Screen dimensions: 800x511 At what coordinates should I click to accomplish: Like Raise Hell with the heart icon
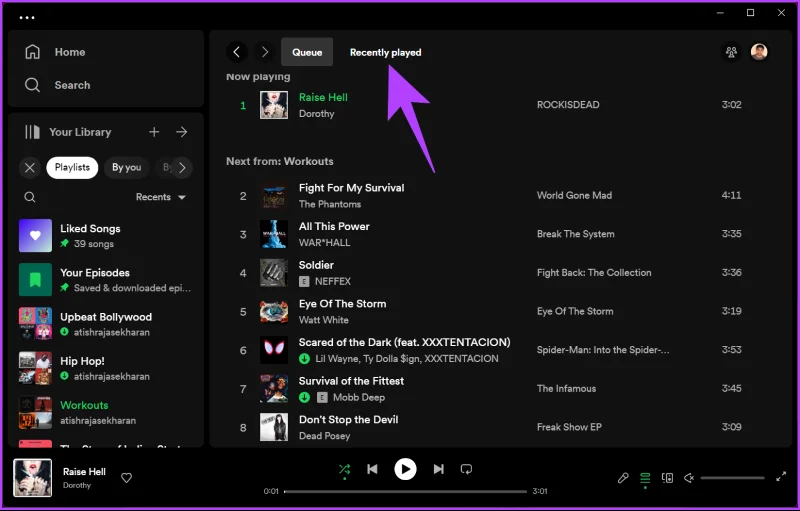pos(127,478)
